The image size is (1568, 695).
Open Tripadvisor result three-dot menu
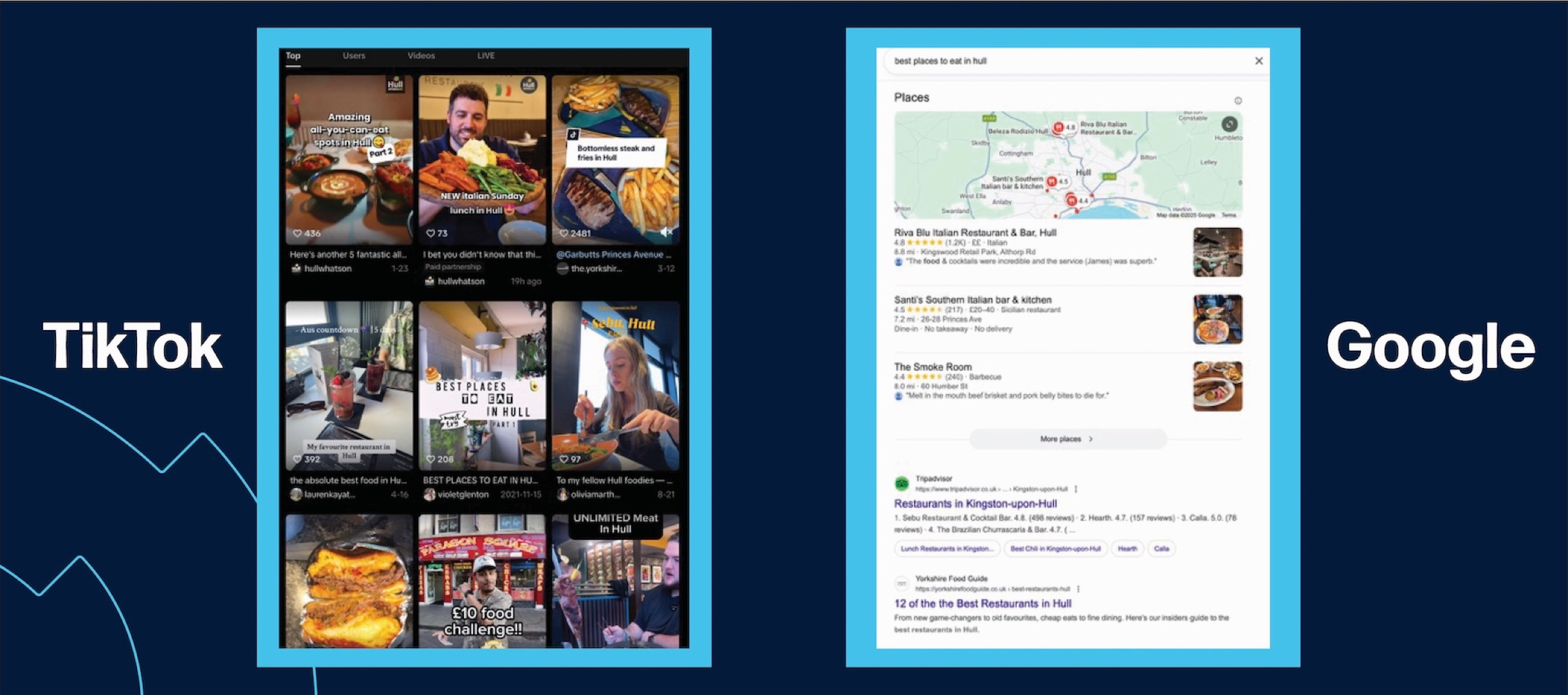click(1076, 489)
